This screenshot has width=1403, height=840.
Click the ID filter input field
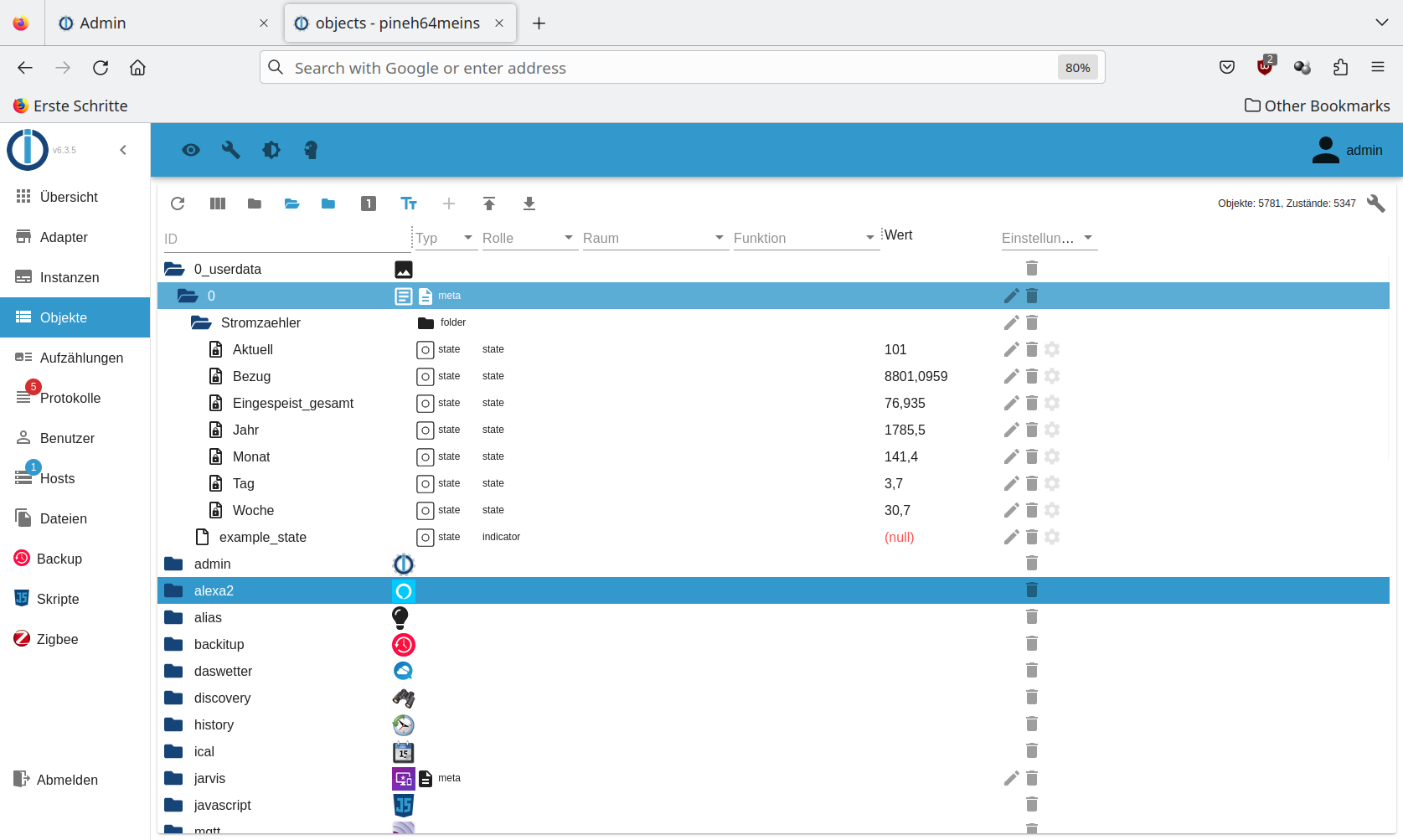[x=286, y=239]
